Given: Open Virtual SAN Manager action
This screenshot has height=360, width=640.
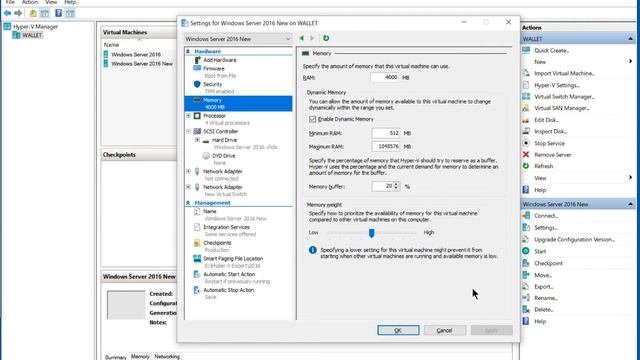Looking at the screenshot, I should pyautogui.click(x=562, y=108).
